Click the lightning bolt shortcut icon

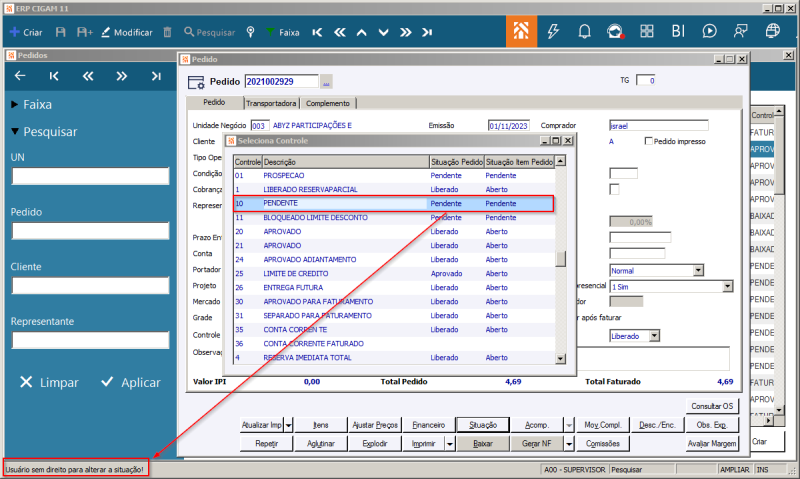[x=553, y=31]
